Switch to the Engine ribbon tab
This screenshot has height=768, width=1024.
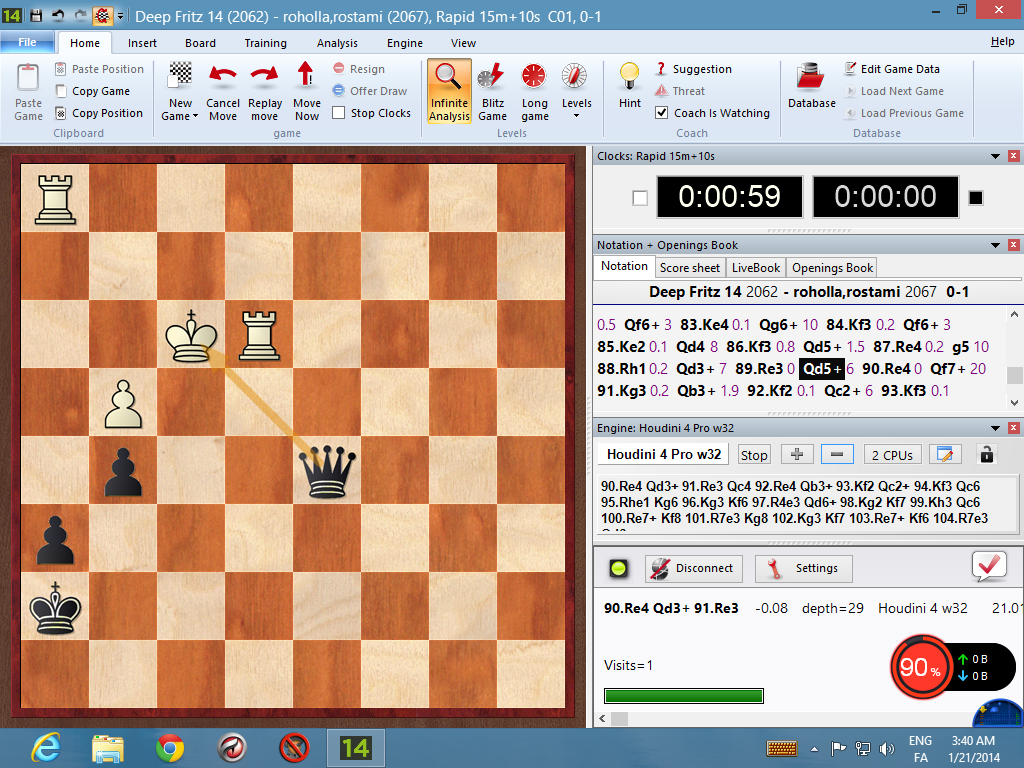pos(404,43)
